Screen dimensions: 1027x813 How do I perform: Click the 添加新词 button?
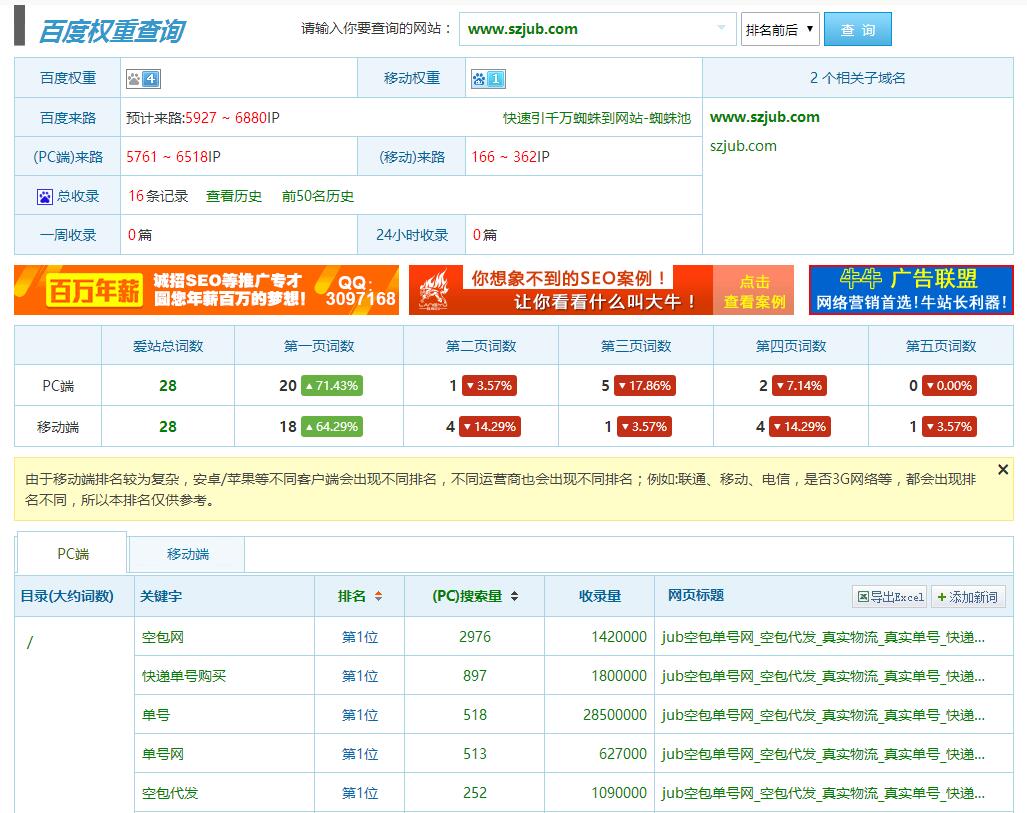pos(968,597)
